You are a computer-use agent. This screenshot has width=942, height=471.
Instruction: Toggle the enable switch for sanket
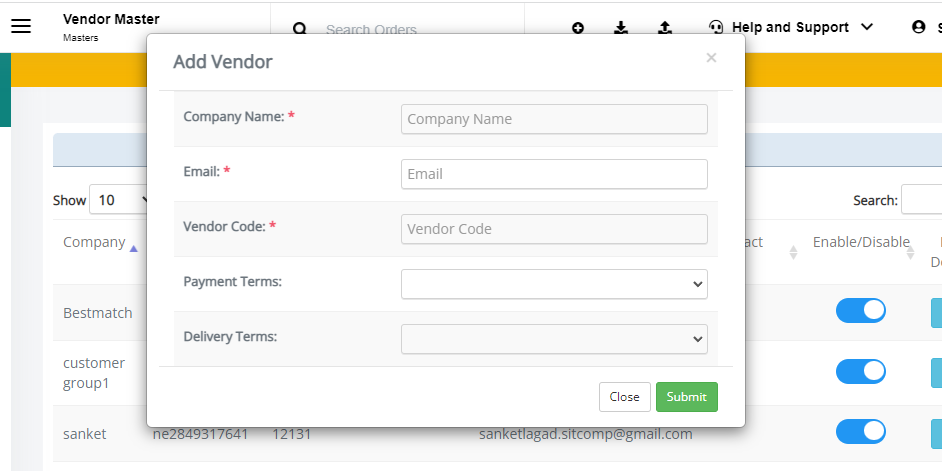[x=861, y=432]
